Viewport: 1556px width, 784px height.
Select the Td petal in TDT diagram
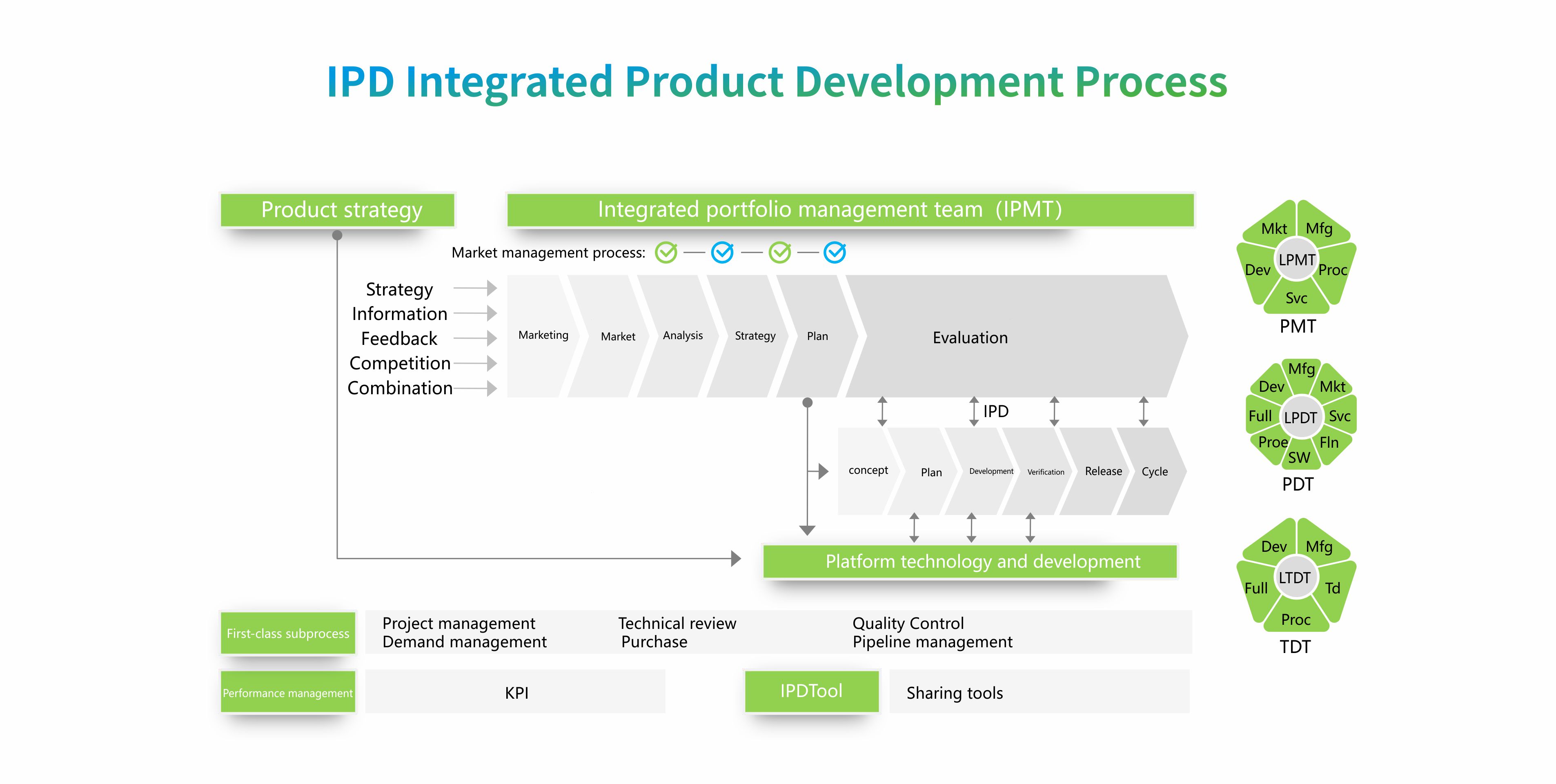pyautogui.click(x=1333, y=588)
